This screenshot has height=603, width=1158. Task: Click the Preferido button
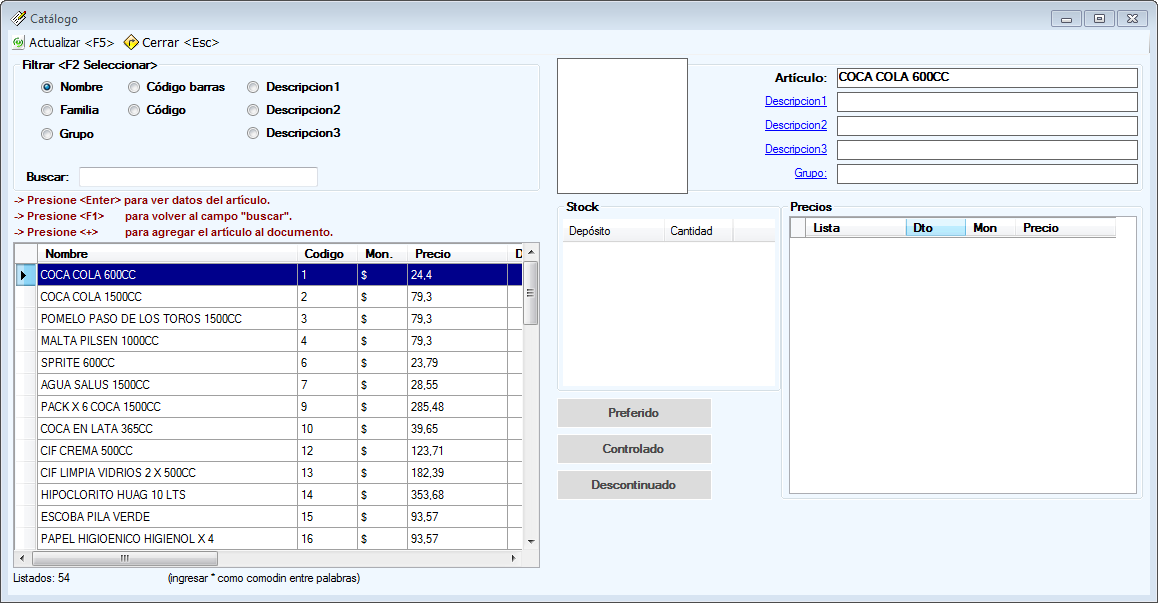click(x=634, y=413)
